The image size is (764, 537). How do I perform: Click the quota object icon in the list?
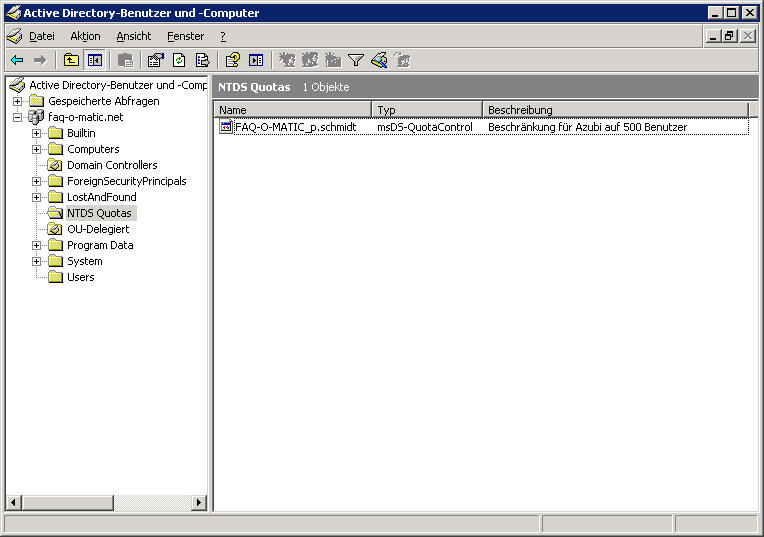click(226, 127)
